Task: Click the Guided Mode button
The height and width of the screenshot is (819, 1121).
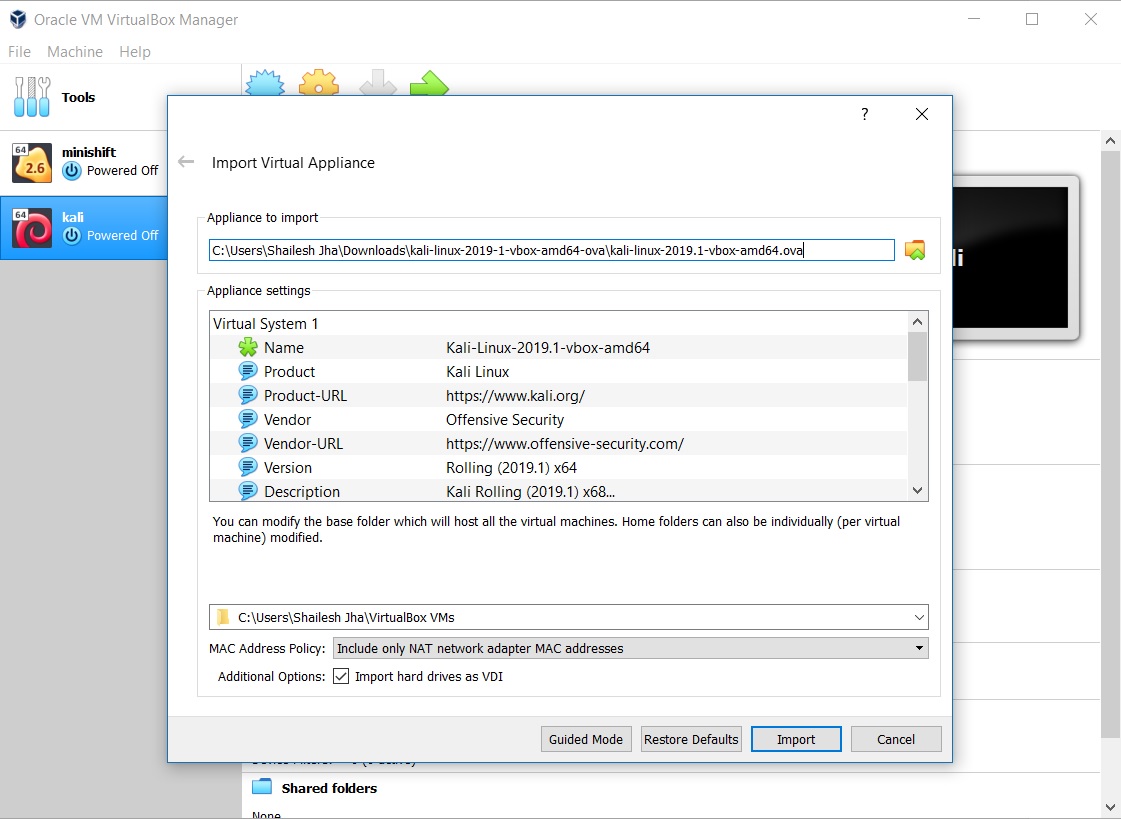Action: point(586,739)
